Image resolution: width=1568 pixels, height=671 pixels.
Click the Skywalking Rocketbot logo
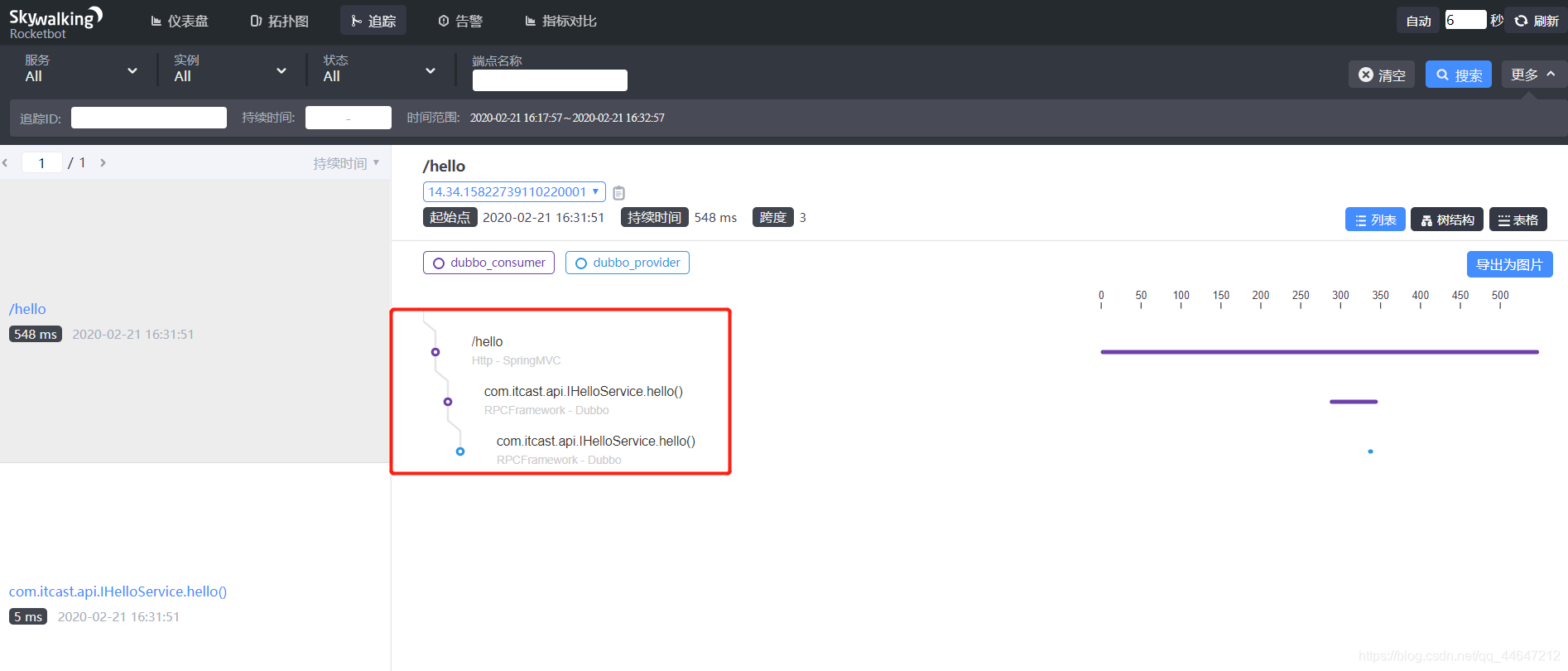click(55, 22)
